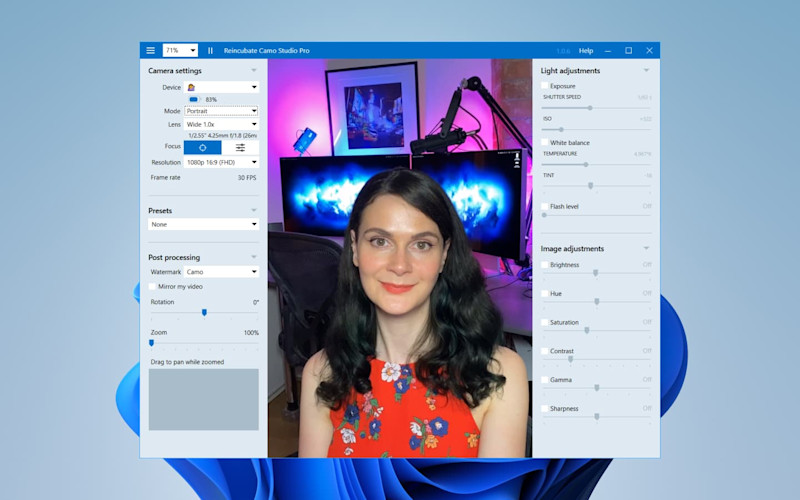The image size is (800, 500).
Task: Click the pan-while-zoomed preview area
Action: (x=203, y=399)
